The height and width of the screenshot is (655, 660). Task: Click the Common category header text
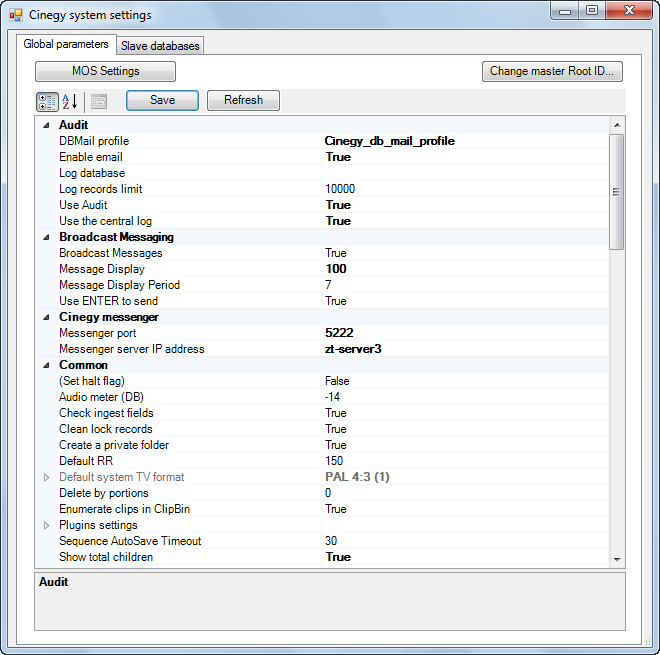click(83, 365)
